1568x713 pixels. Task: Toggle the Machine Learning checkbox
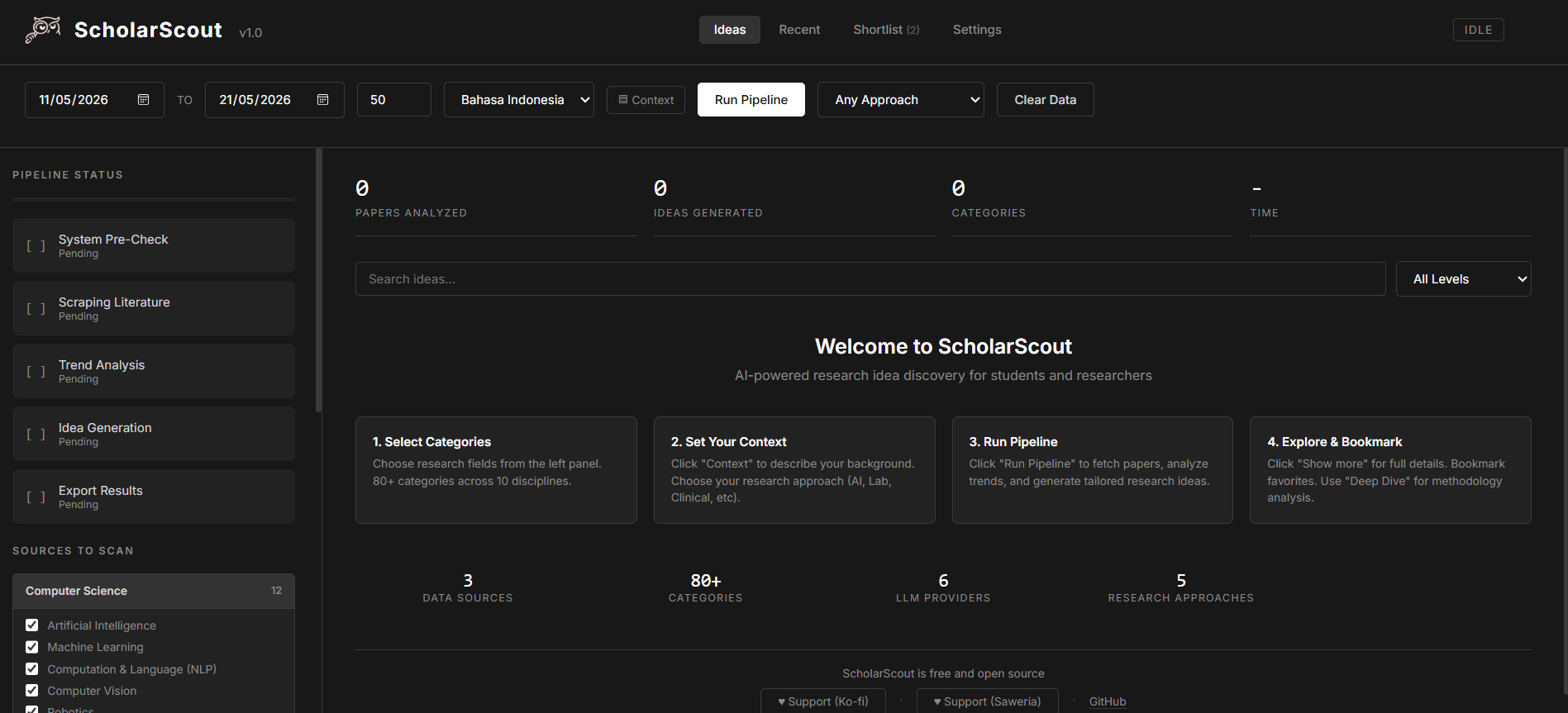tap(32, 647)
